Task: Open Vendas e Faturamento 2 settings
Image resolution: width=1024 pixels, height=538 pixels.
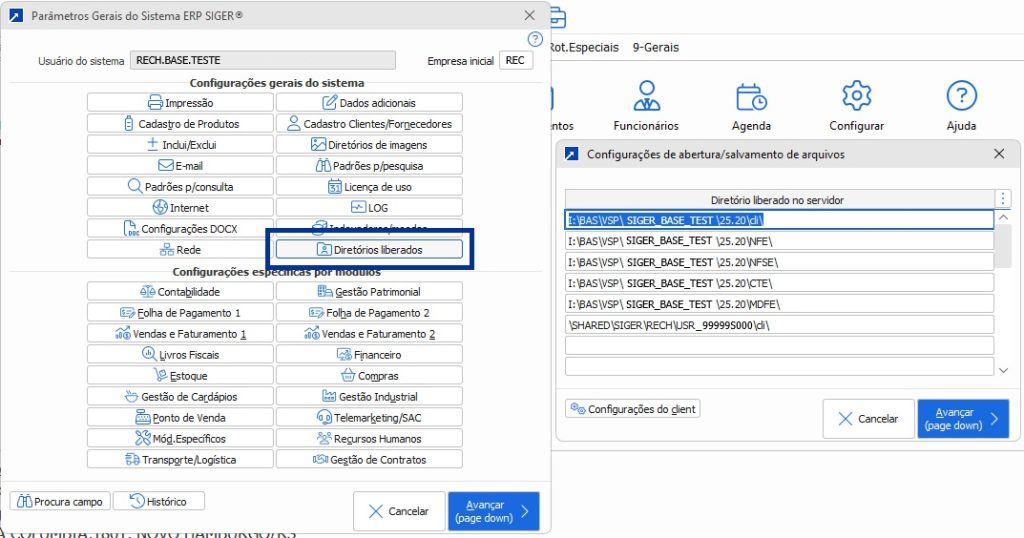Action: pos(369,333)
